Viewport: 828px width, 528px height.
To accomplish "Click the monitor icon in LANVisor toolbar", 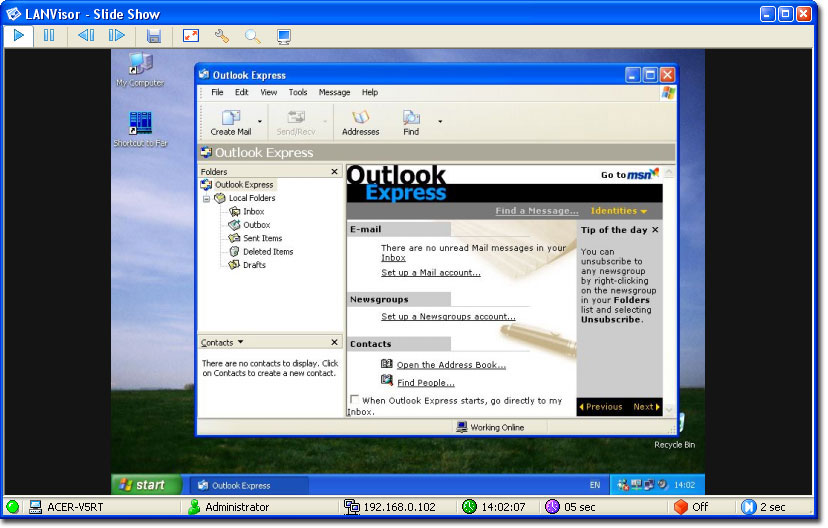I will pos(284,36).
